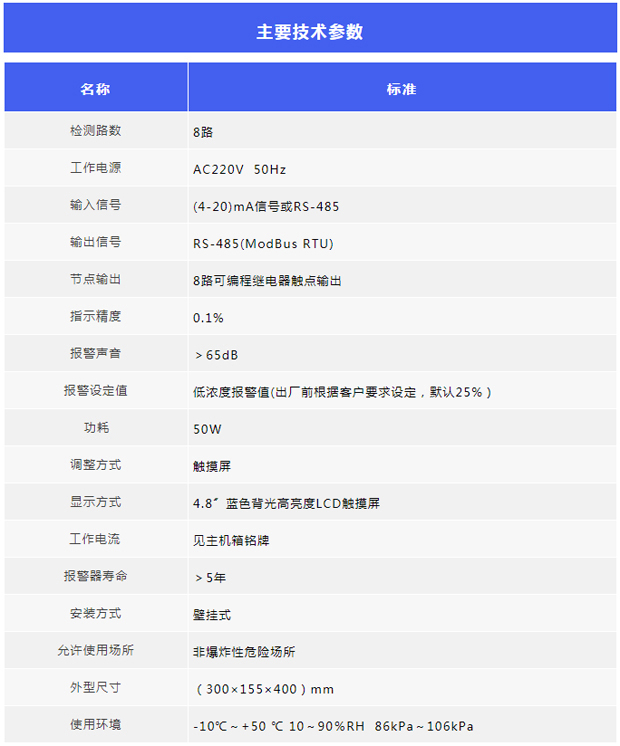
Task: Click the 检测路数 row label
Action: (95, 131)
